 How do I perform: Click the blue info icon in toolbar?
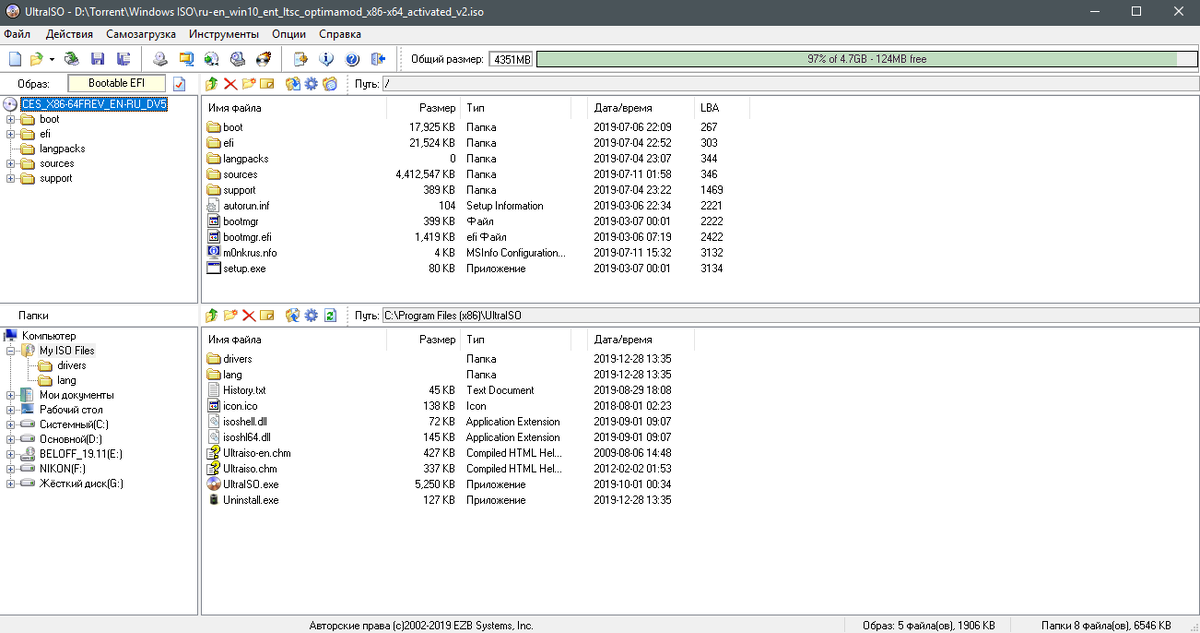tap(326, 59)
